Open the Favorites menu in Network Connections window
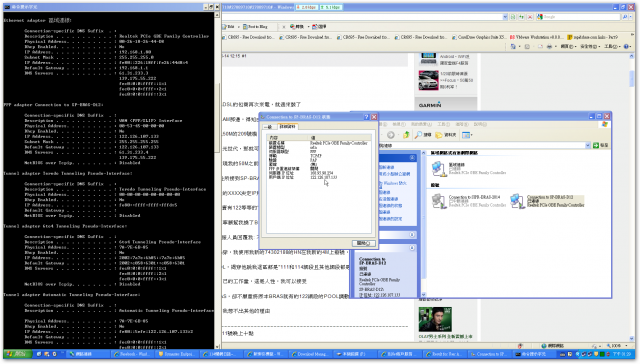The image size is (640, 364). (x=421, y=124)
